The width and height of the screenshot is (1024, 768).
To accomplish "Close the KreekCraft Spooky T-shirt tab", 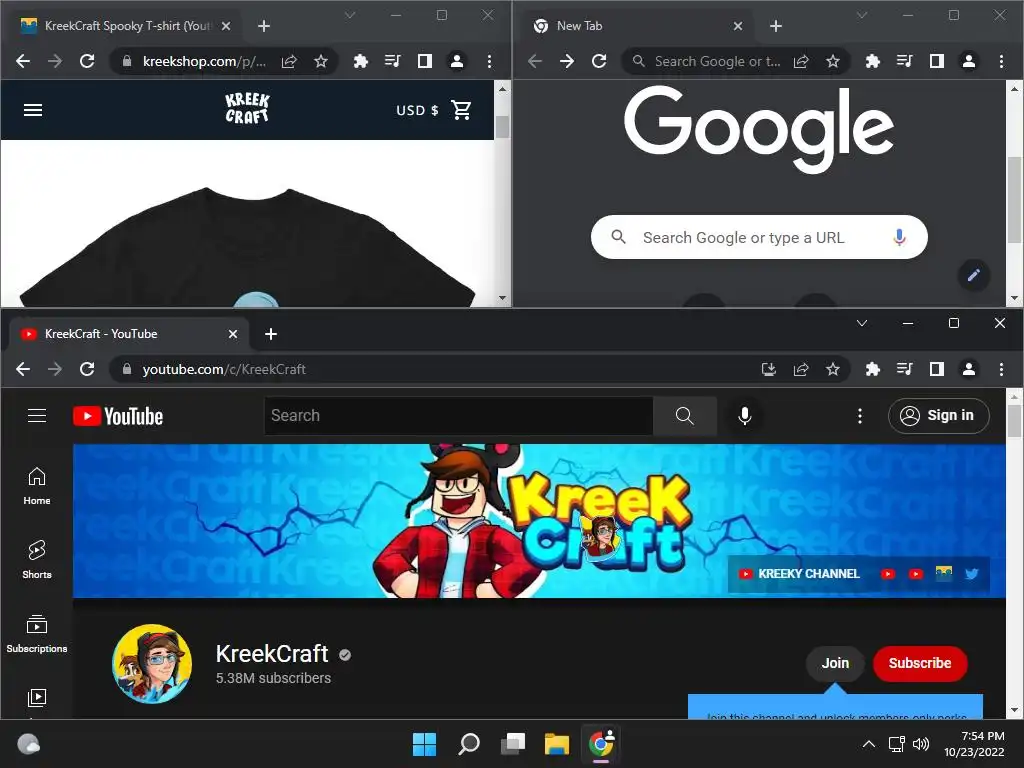I will point(226,26).
